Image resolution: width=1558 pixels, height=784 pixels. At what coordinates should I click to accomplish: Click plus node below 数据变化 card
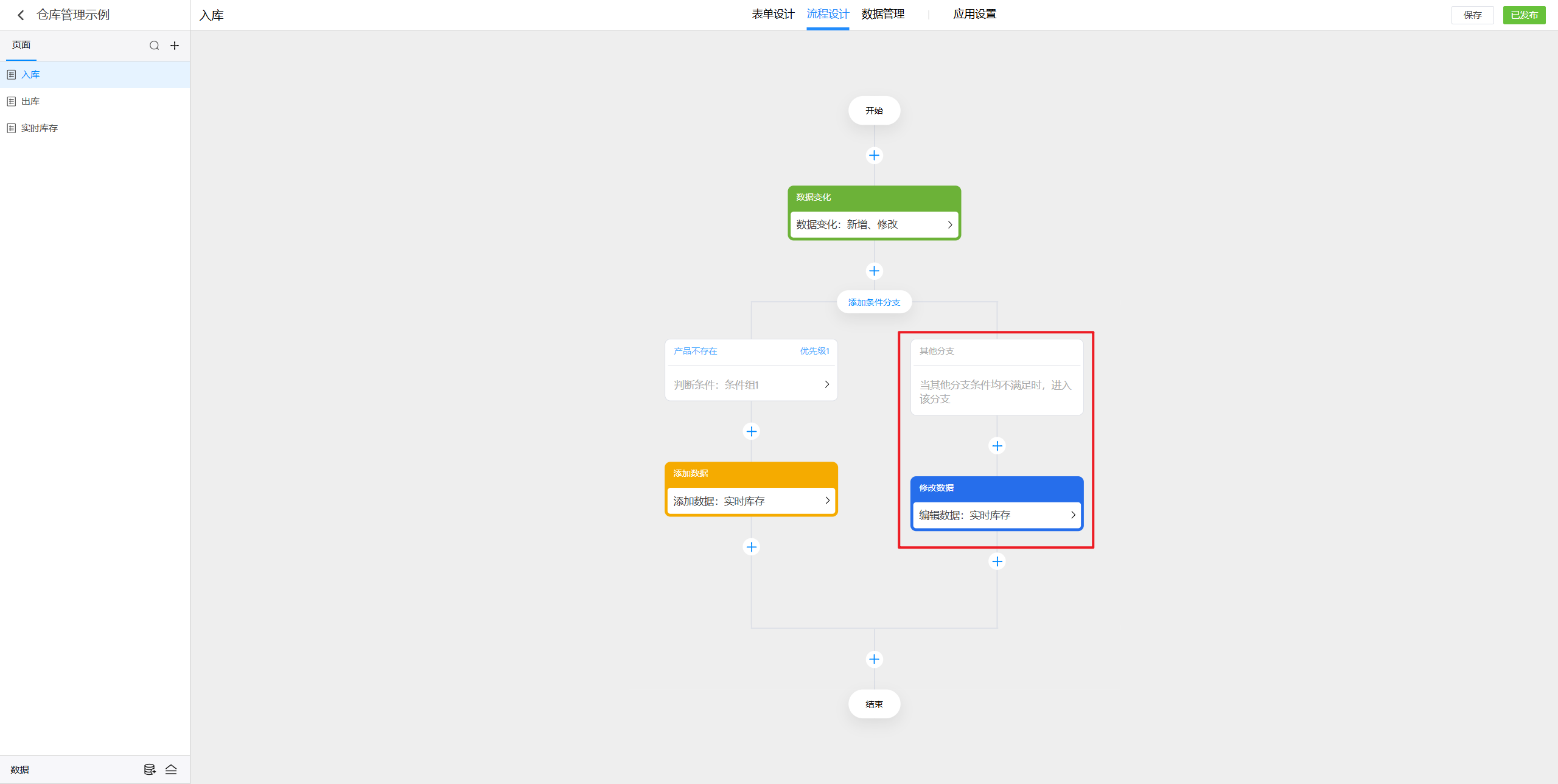[x=874, y=271]
